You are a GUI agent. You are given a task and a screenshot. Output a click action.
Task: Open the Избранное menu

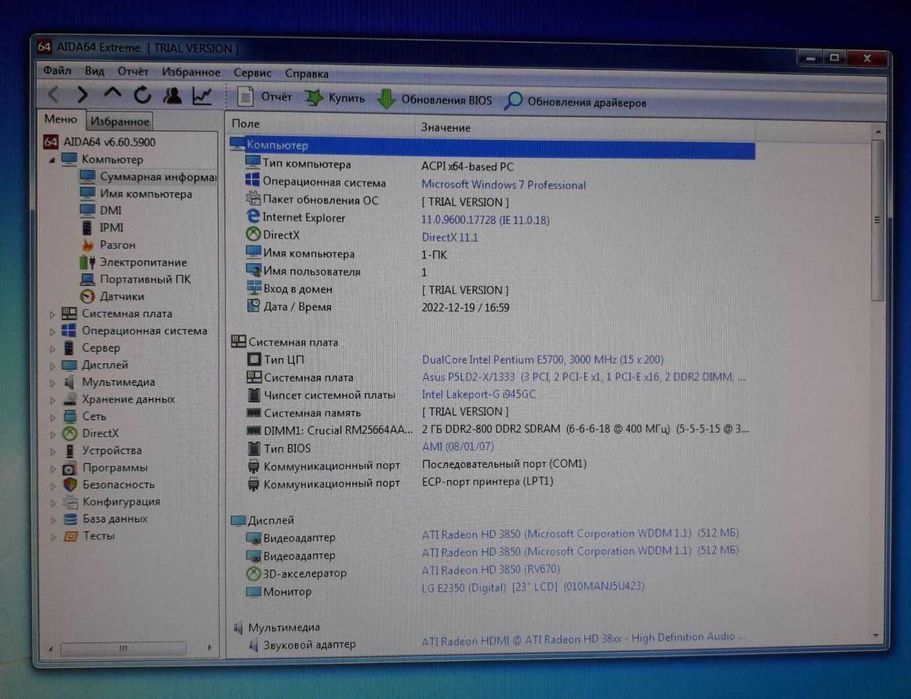tap(191, 72)
